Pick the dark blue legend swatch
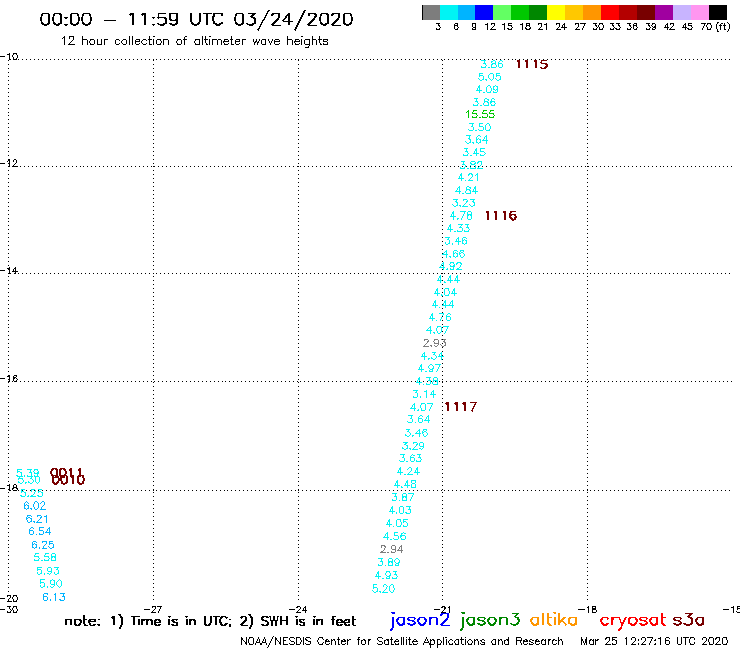Image resolution: width=740 pixels, height=650 pixels. pyautogui.click(x=484, y=12)
